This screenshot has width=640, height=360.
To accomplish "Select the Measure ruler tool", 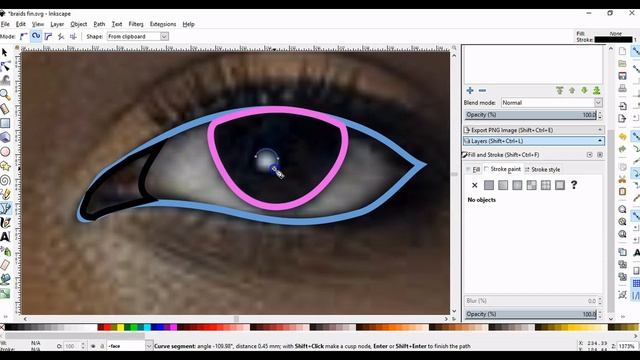I will [x=5, y=109].
